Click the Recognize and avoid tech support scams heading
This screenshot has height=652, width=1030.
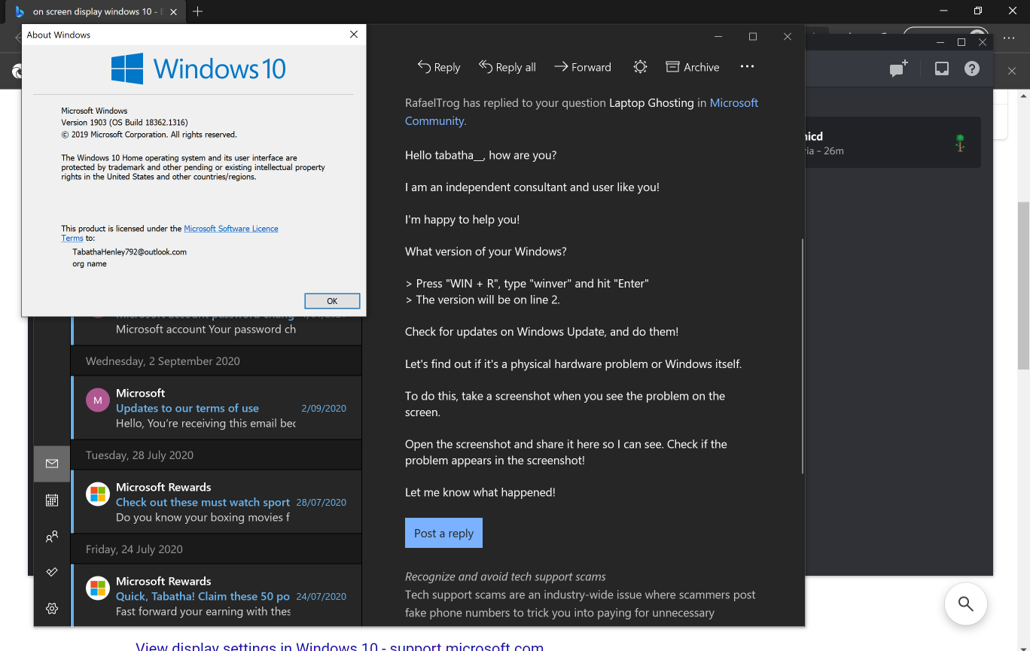tap(505, 576)
